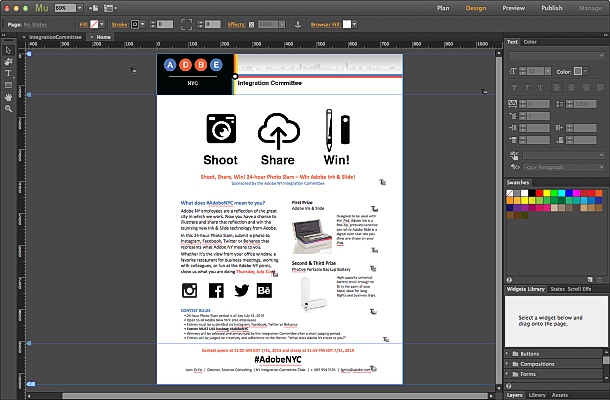
Task: Expand the Forms widget folder
Action: 507,374
